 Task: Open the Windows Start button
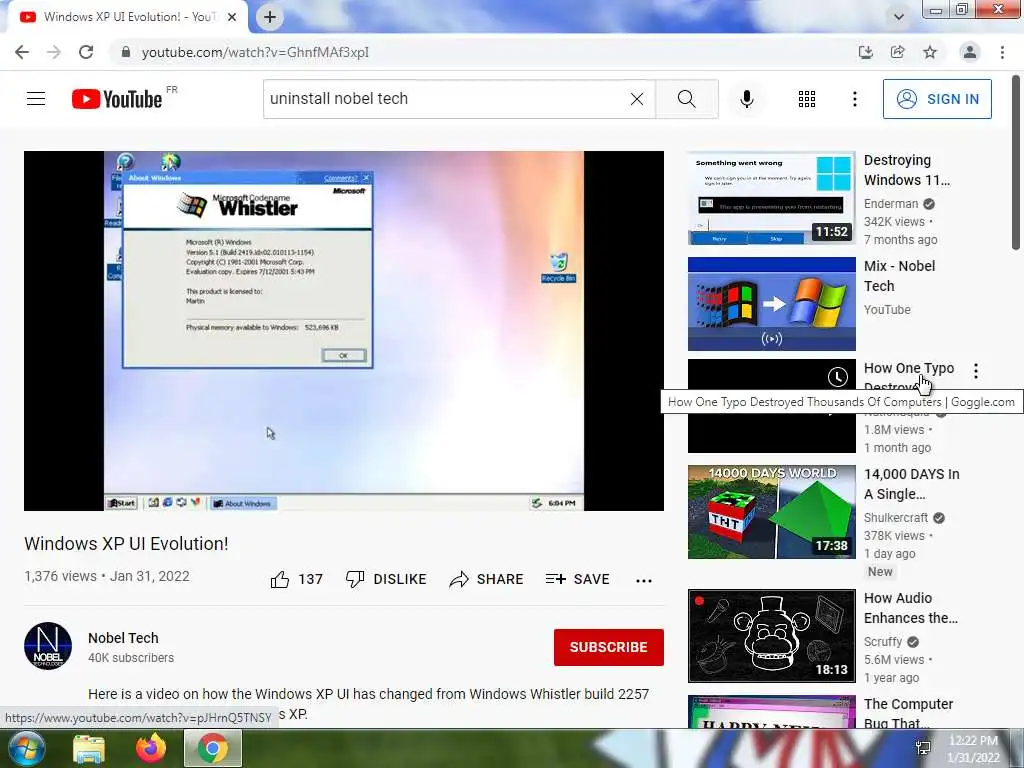point(26,748)
